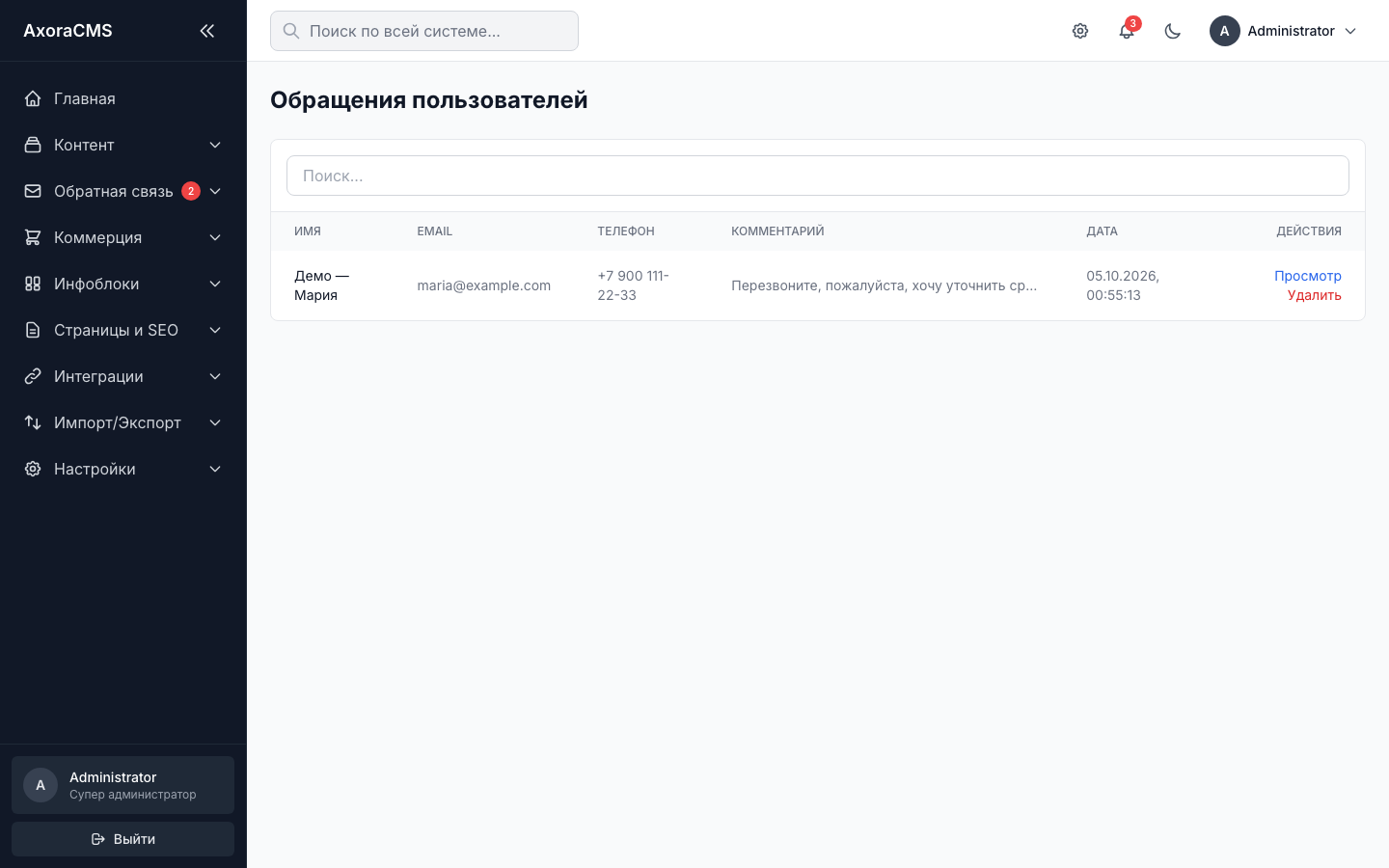Viewport: 1389px width, 868px height.
Task: Open the Интеграции menu item
Action: pyautogui.click(x=123, y=376)
